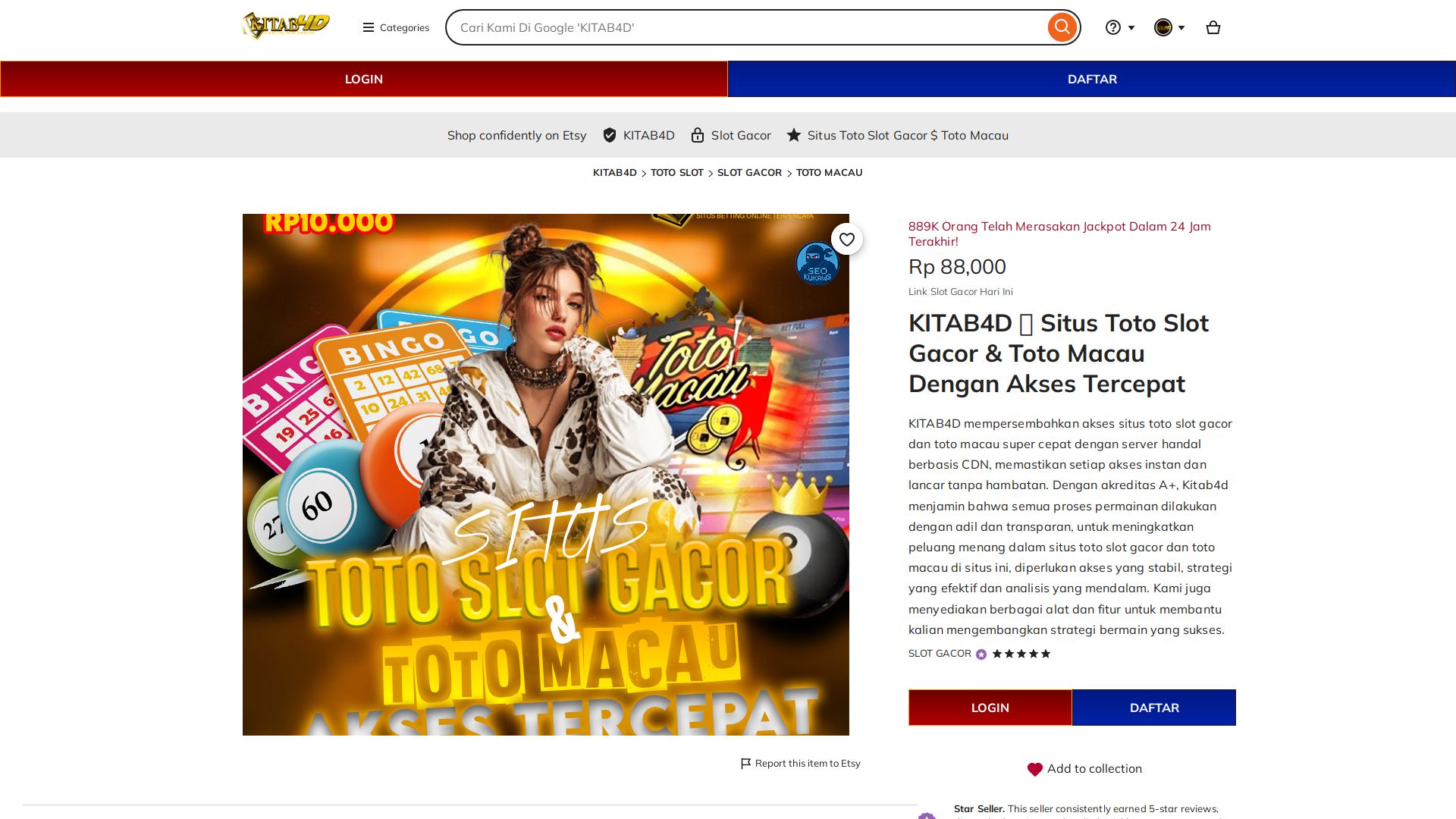Click the red heart Add to collection
This screenshot has width=1456, height=819.
point(1034,769)
